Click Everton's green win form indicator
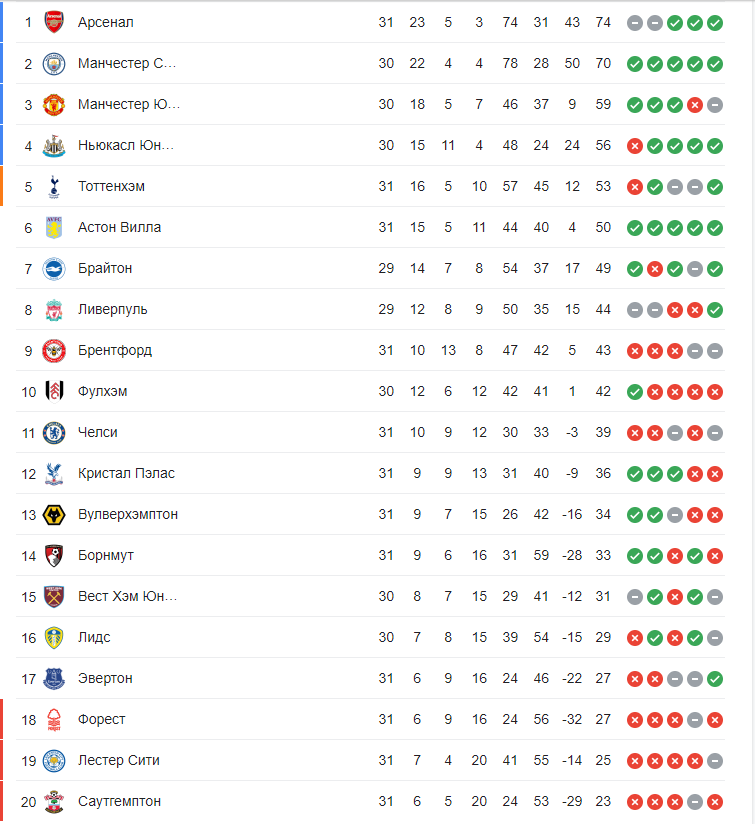 (714, 678)
